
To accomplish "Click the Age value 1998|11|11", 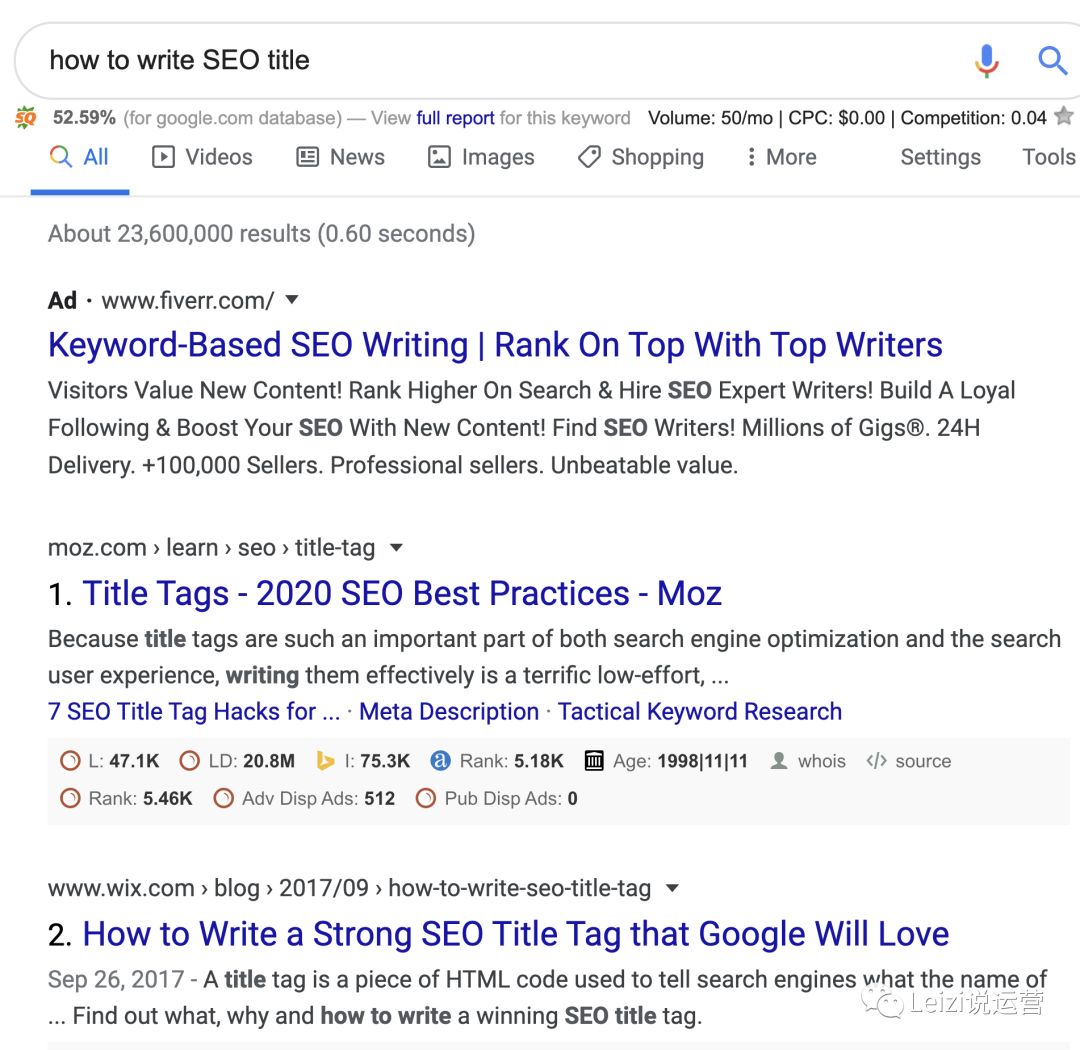I will pos(703,761).
